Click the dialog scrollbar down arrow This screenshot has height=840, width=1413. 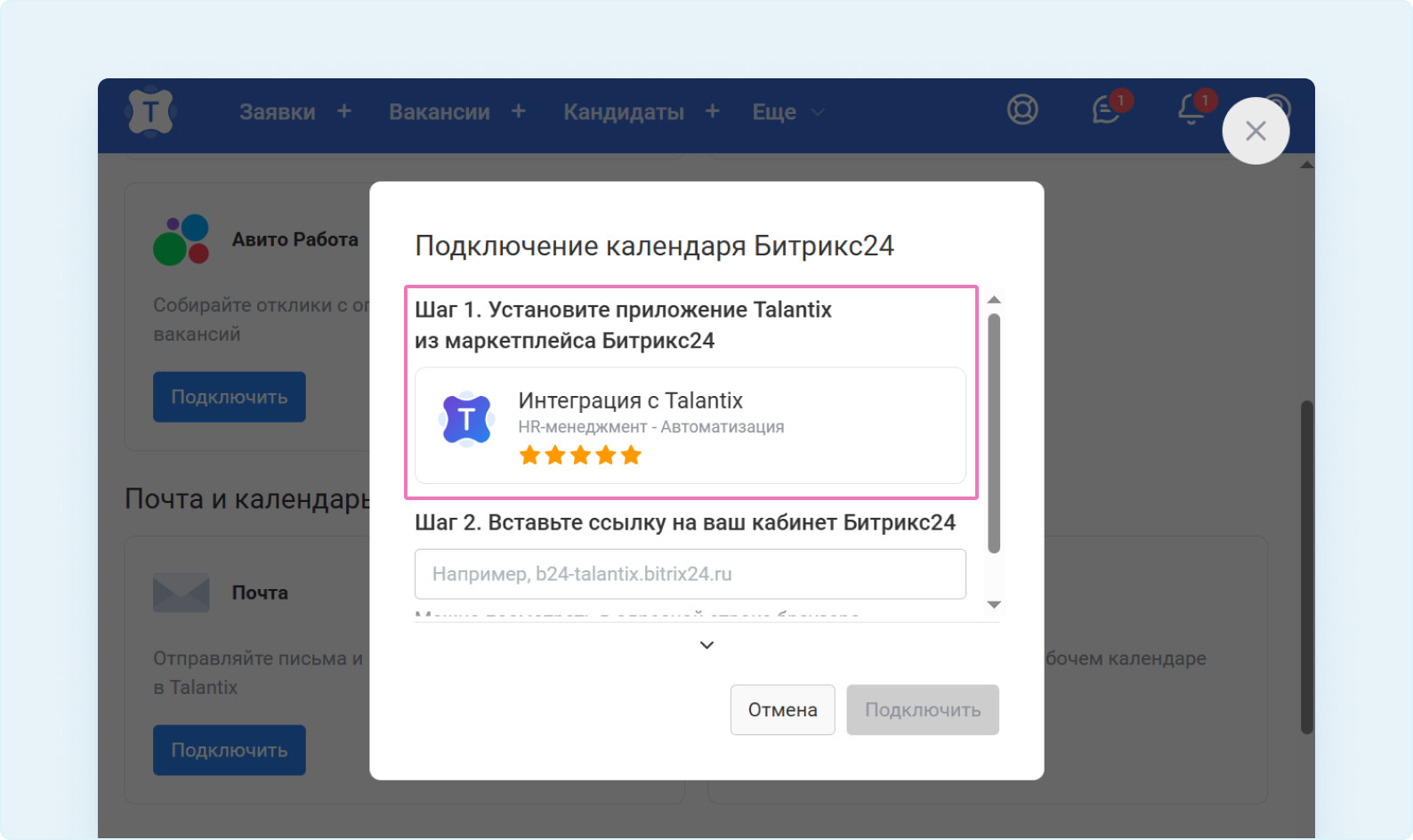click(x=994, y=604)
